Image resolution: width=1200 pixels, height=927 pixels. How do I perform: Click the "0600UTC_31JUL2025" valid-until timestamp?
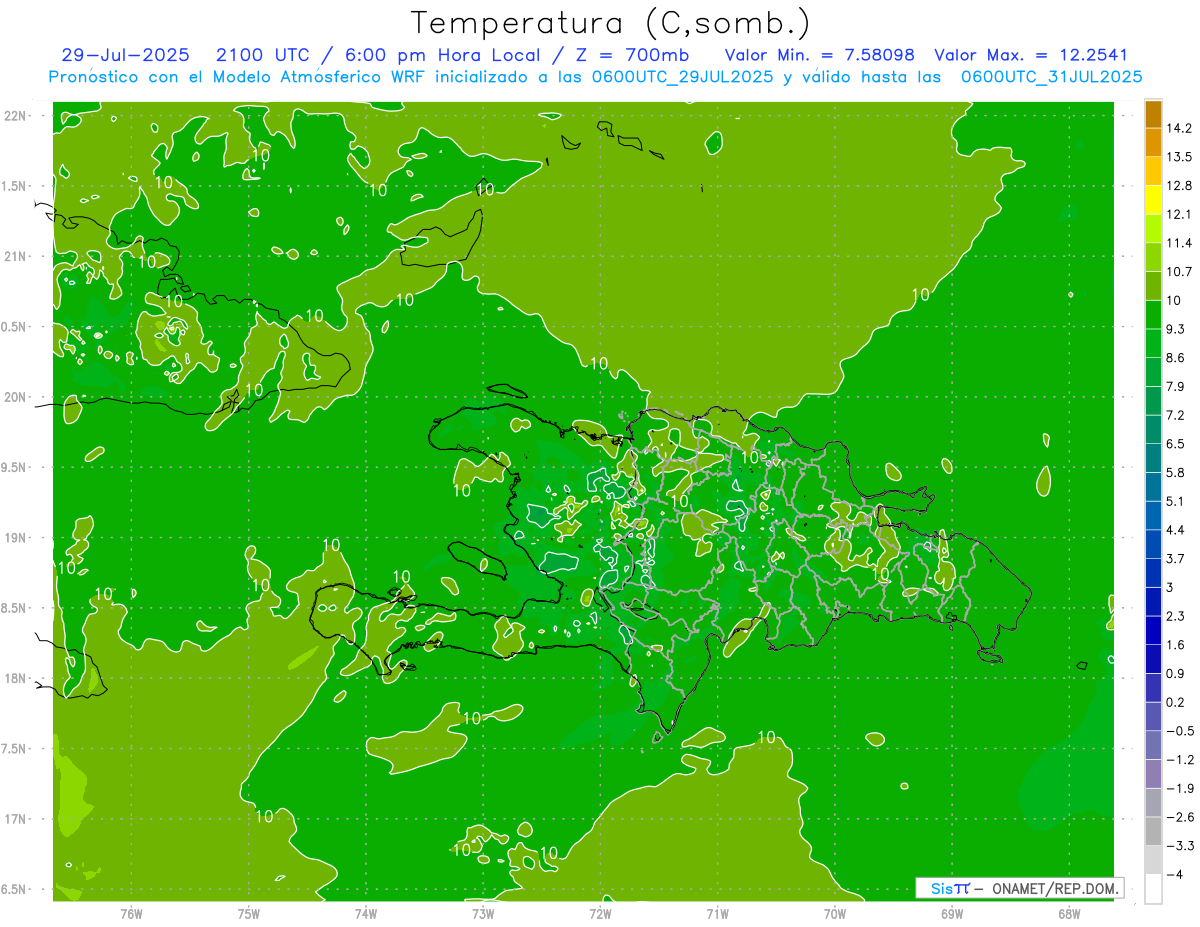[1052, 76]
